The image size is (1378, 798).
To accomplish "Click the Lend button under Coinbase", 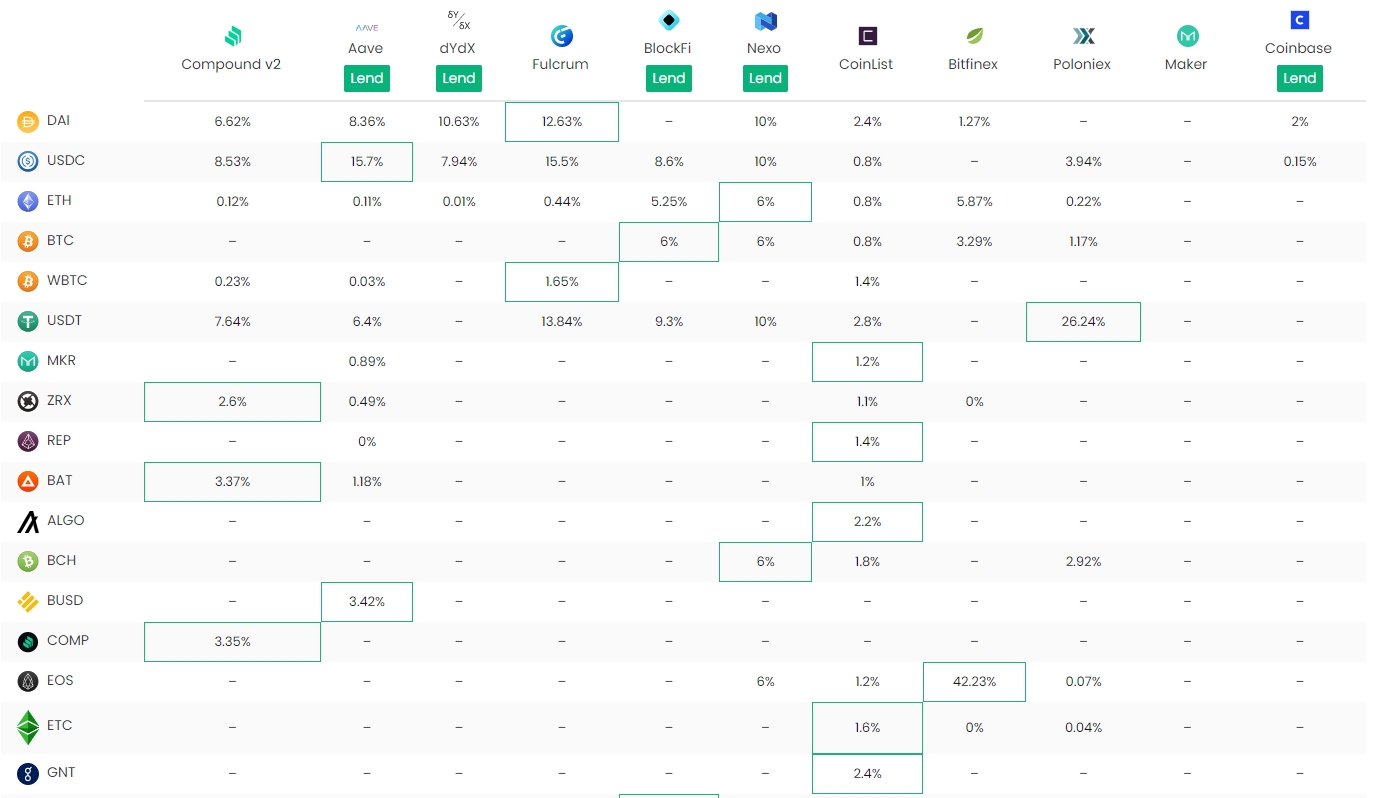I will point(1299,78).
